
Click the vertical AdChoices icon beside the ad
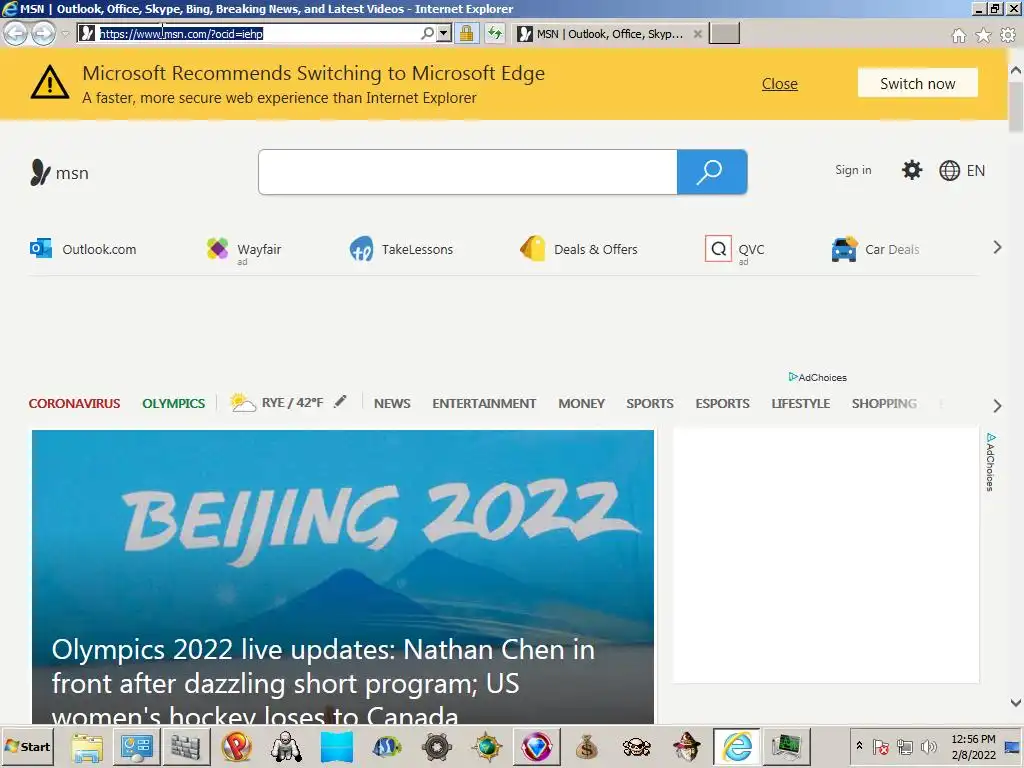tap(990, 461)
